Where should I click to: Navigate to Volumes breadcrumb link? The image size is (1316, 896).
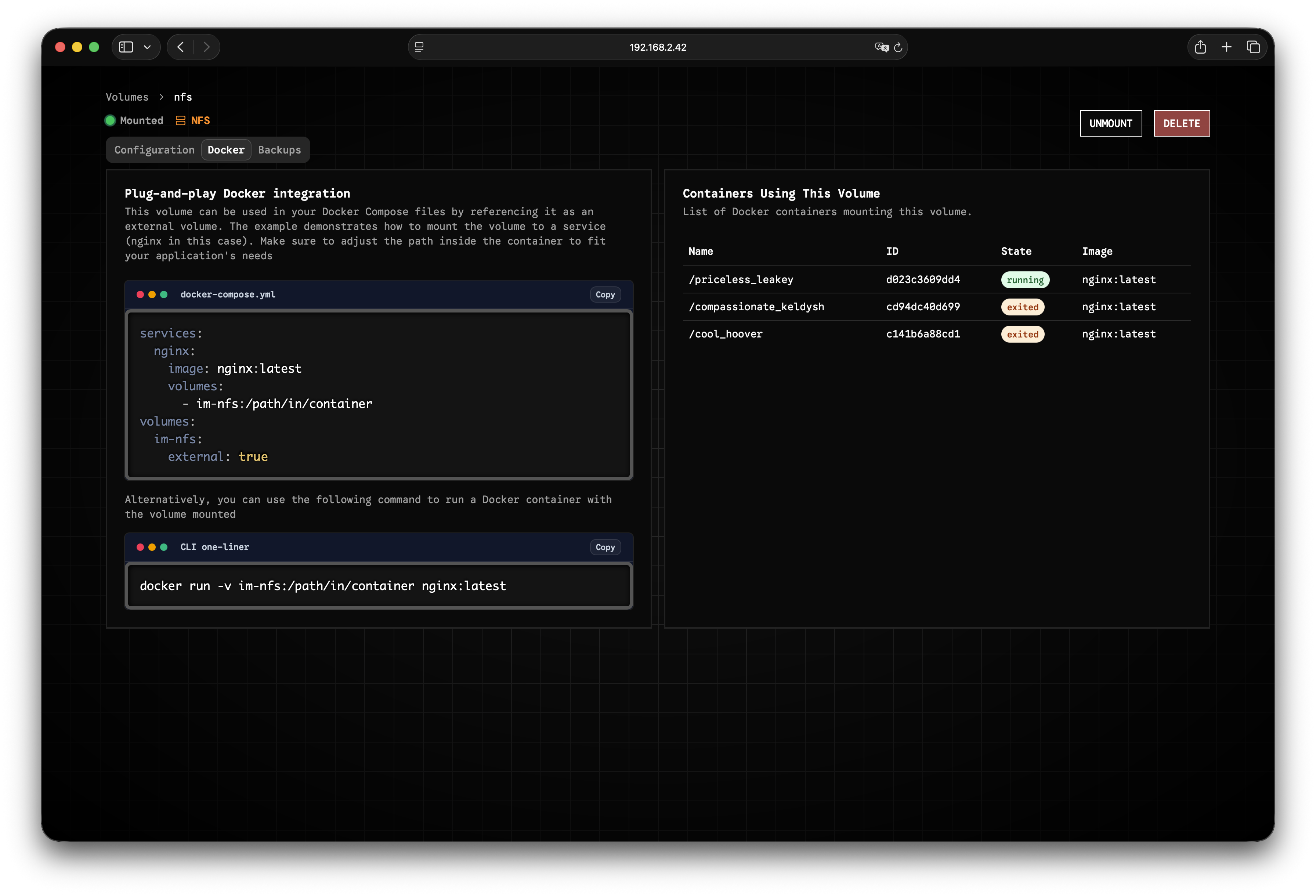(127, 97)
